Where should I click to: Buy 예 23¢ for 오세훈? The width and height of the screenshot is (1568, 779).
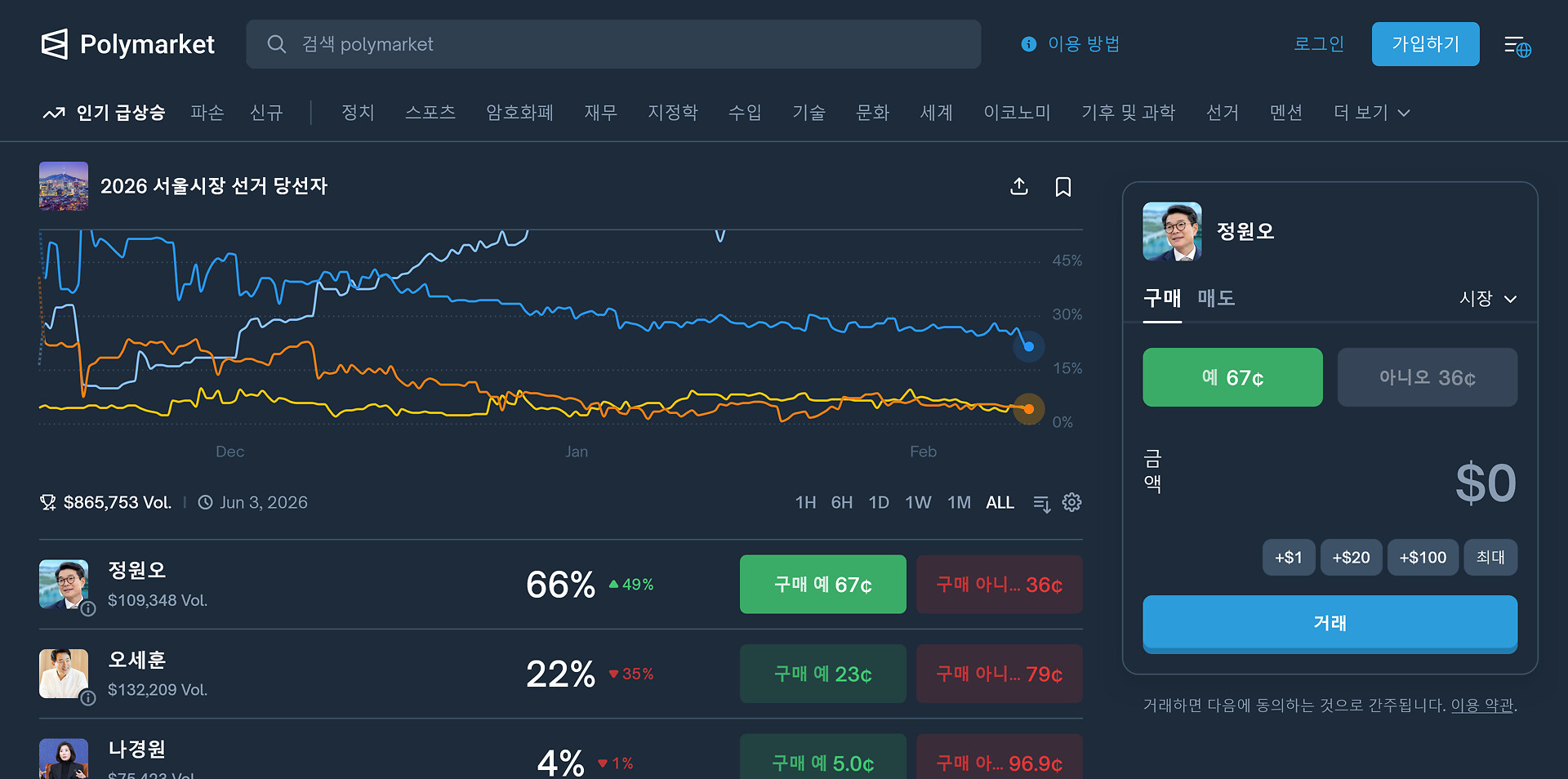823,674
